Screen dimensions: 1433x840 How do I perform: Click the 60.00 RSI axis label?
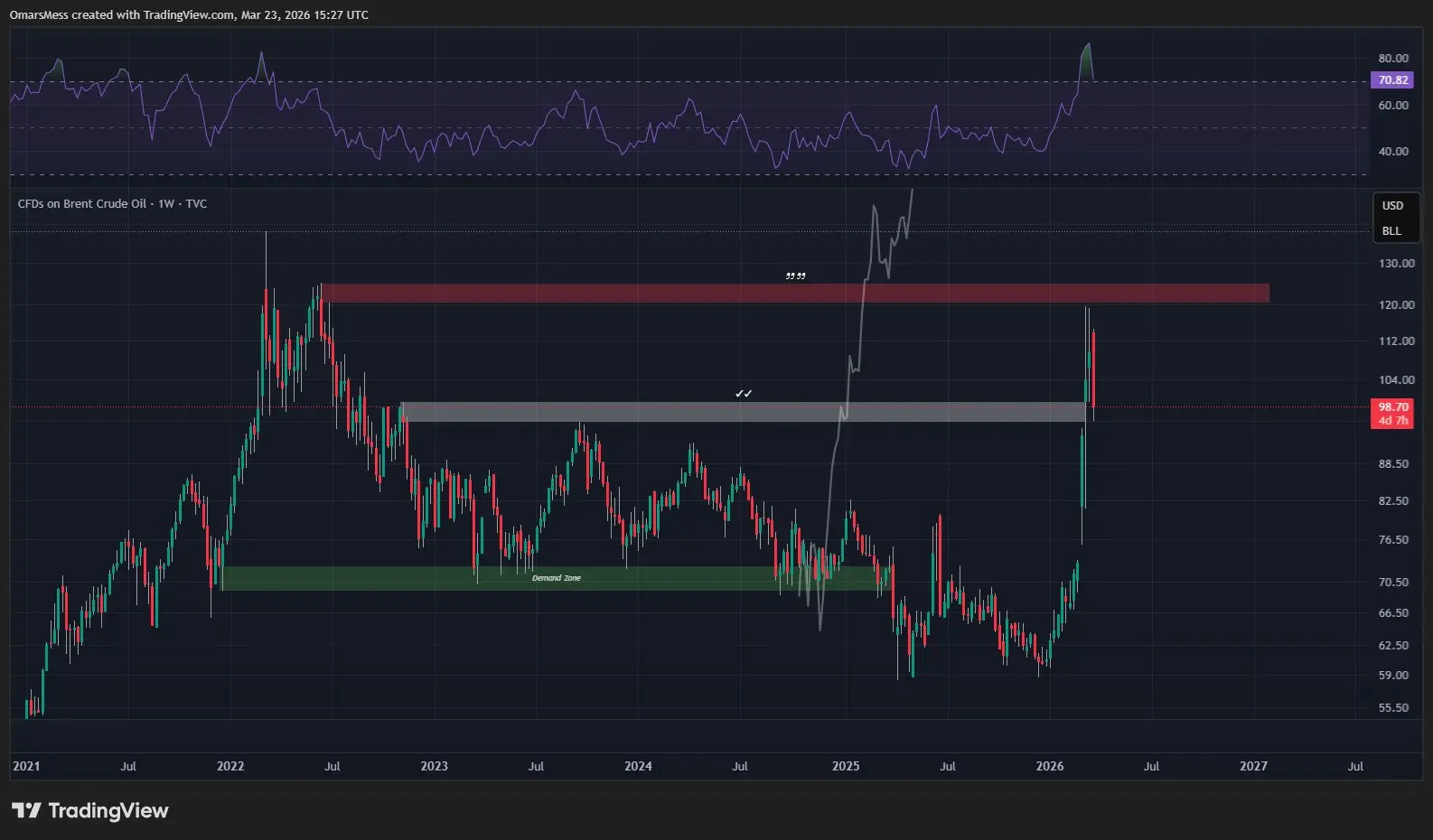(1392, 106)
